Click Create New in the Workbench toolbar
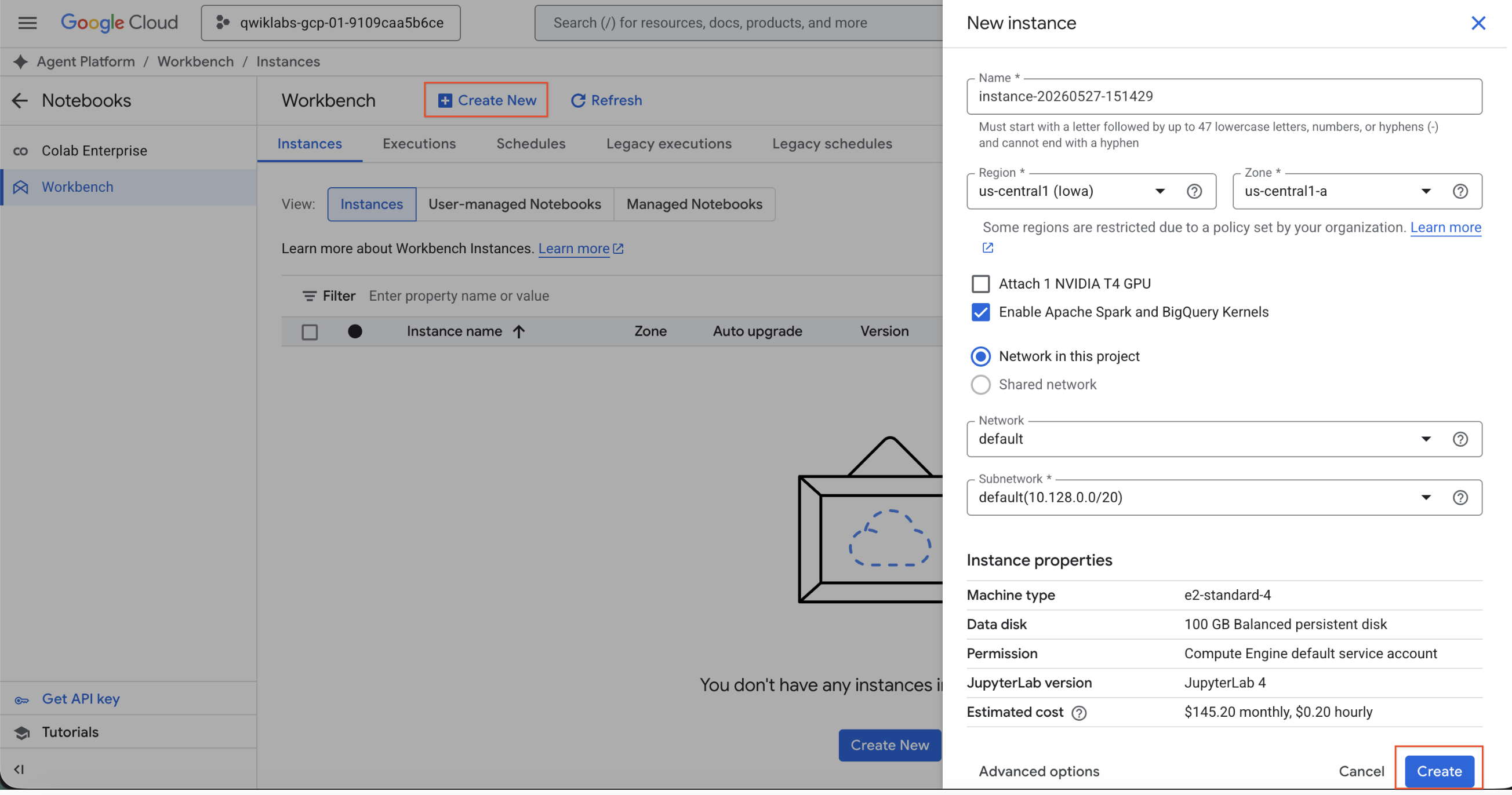 pyautogui.click(x=486, y=100)
